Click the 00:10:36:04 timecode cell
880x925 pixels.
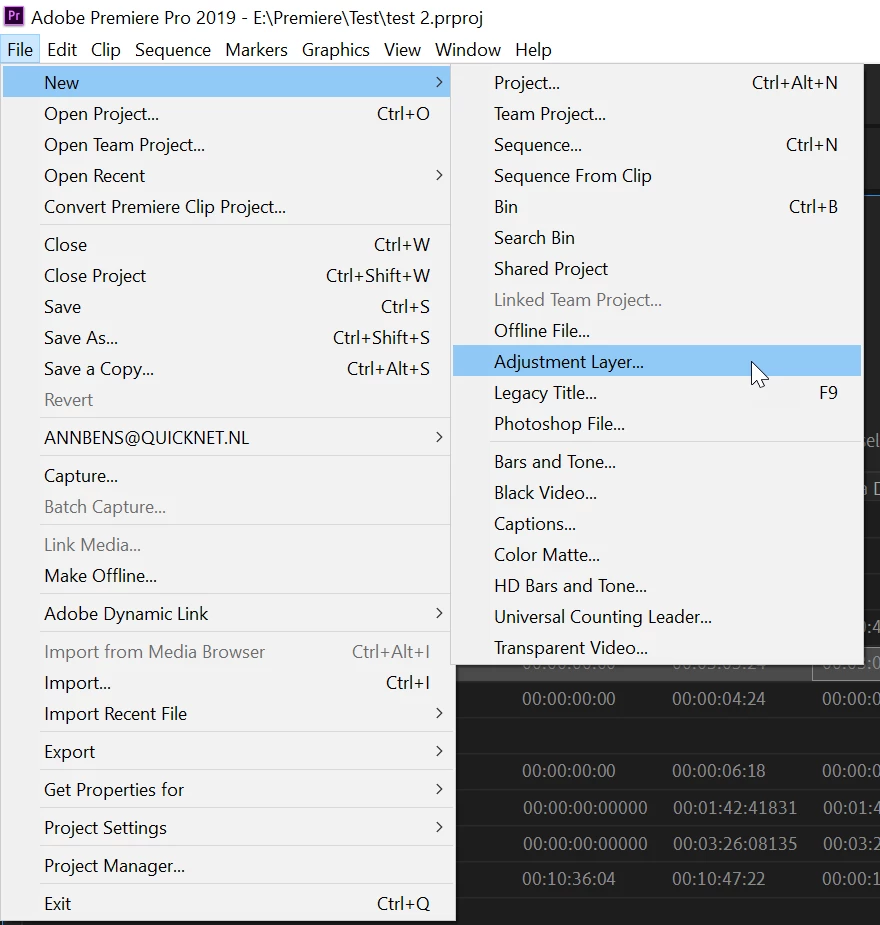(569, 879)
